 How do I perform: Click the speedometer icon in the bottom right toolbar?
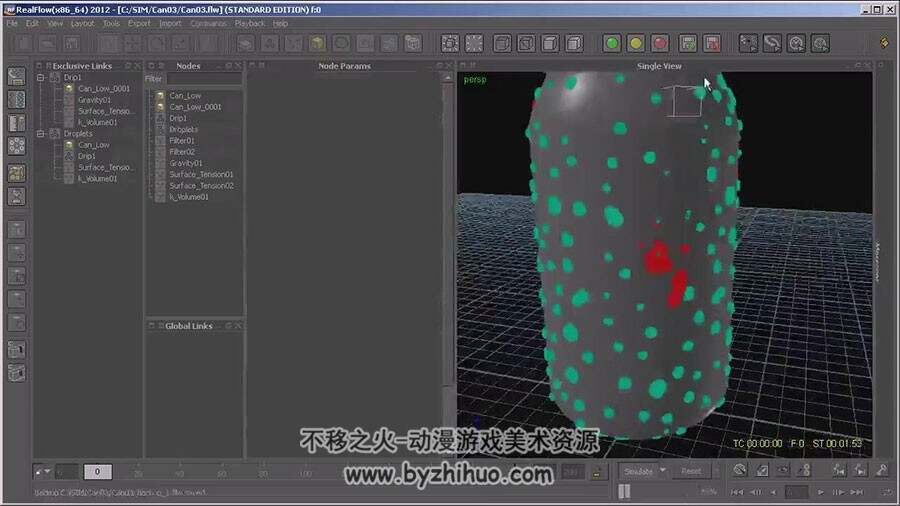click(740, 470)
